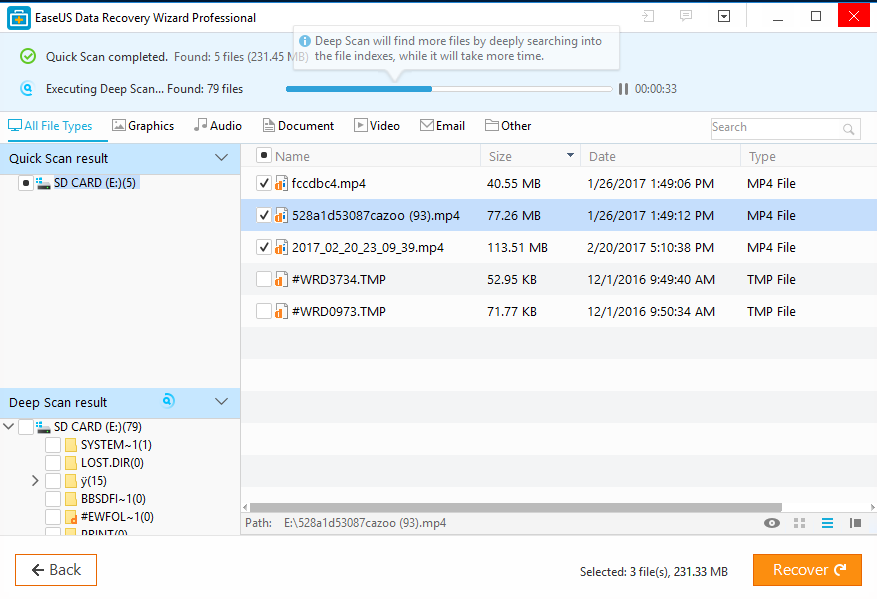Uncheck 2017_02_20_23_09_39.mp4 checkbox
This screenshot has width=877, height=599.
[x=264, y=247]
